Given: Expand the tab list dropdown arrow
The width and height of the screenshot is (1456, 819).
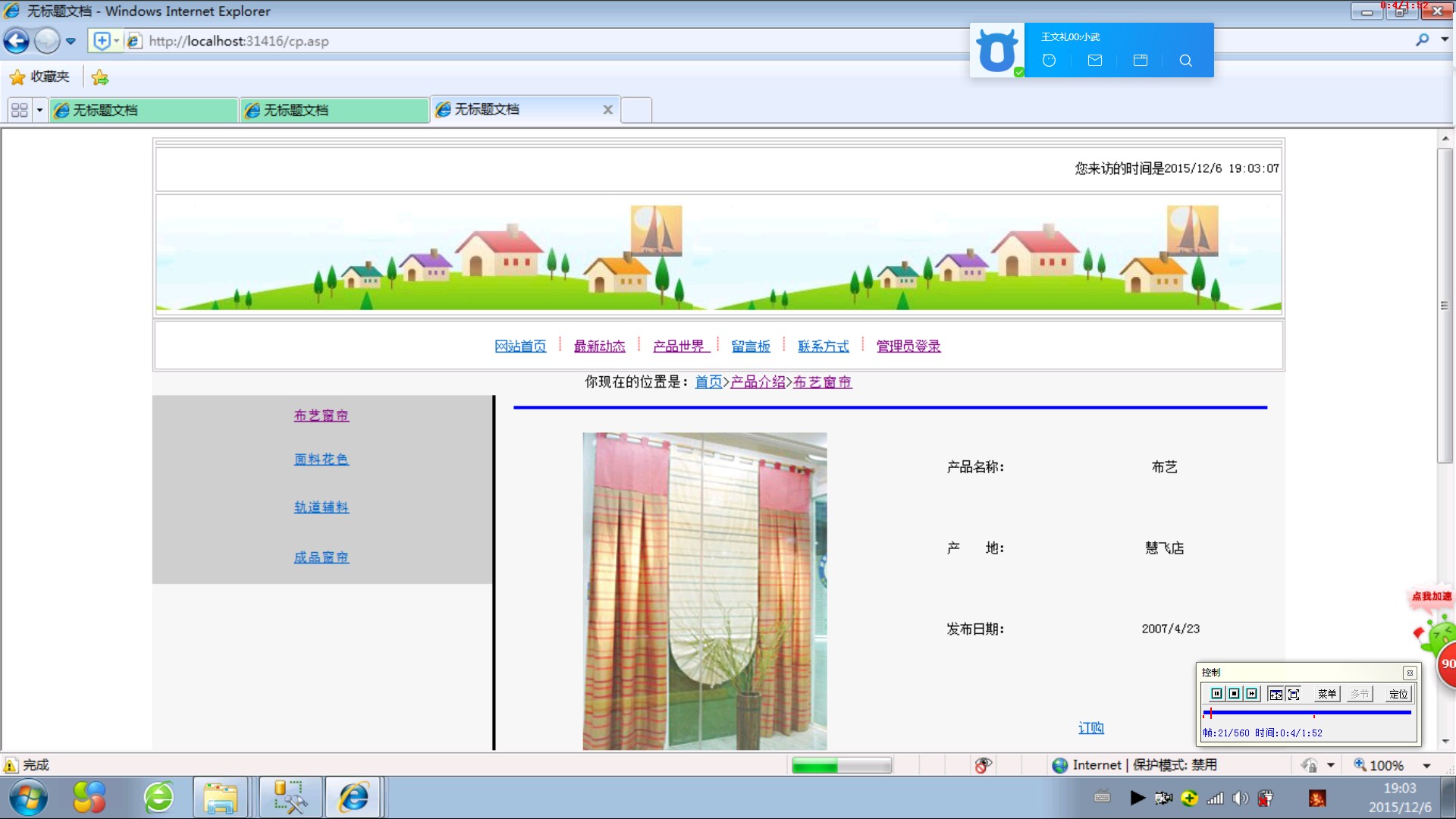Looking at the screenshot, I should pyautogui.click(x=39, y=110).
